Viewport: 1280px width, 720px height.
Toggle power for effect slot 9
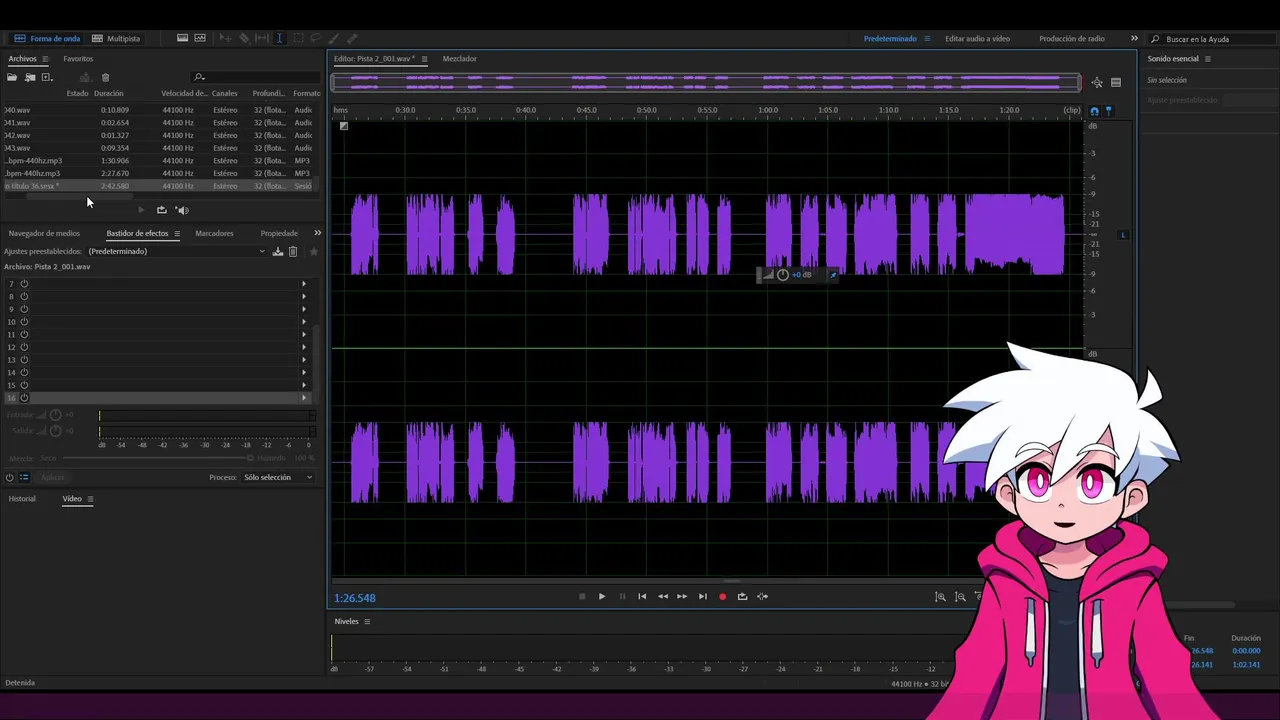tap(24, 309)
